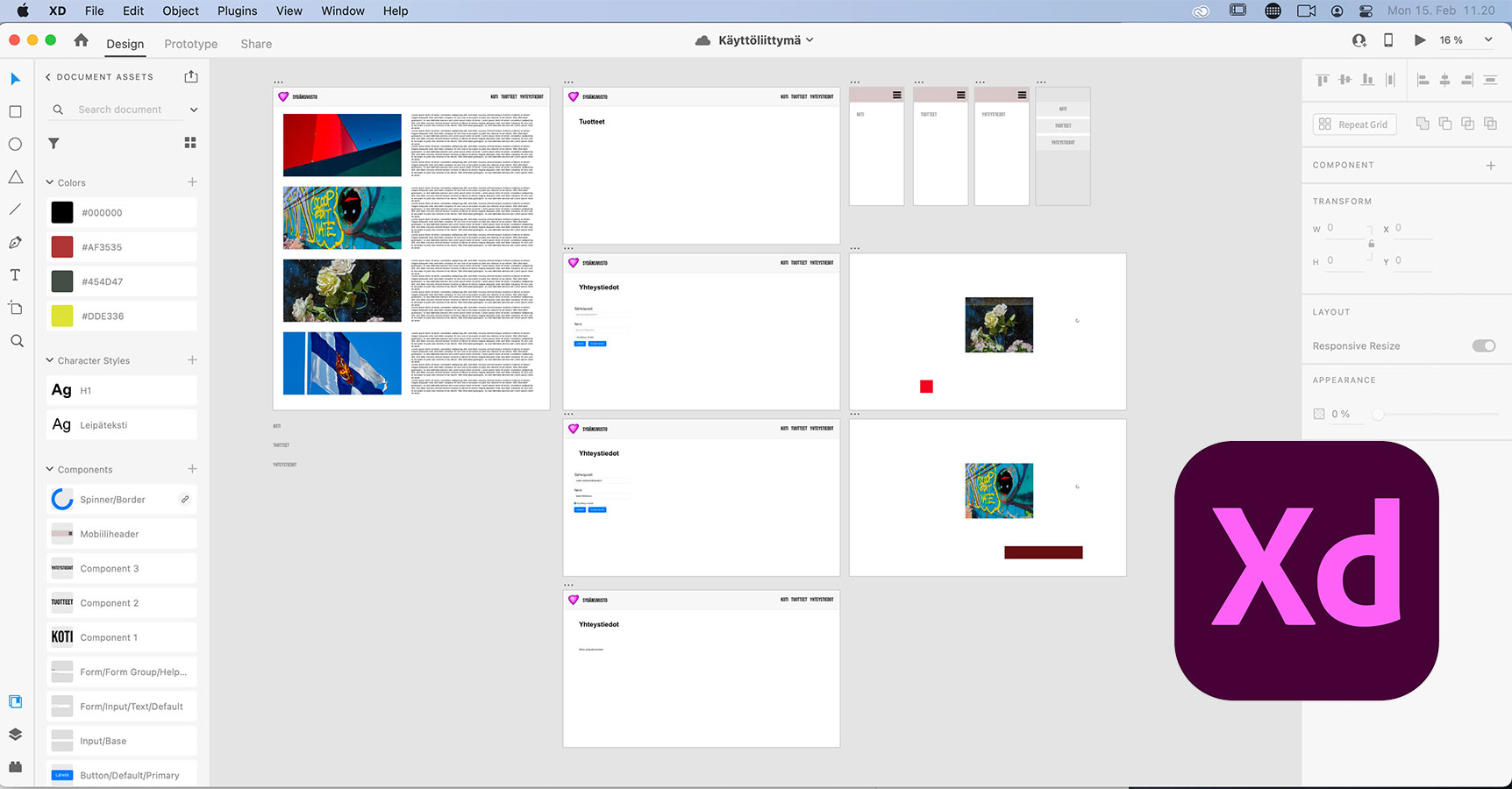This screenshot has height=789, width=1512.
Task: Click the lock aspect ratio icon
Action: click(1372, 244)
